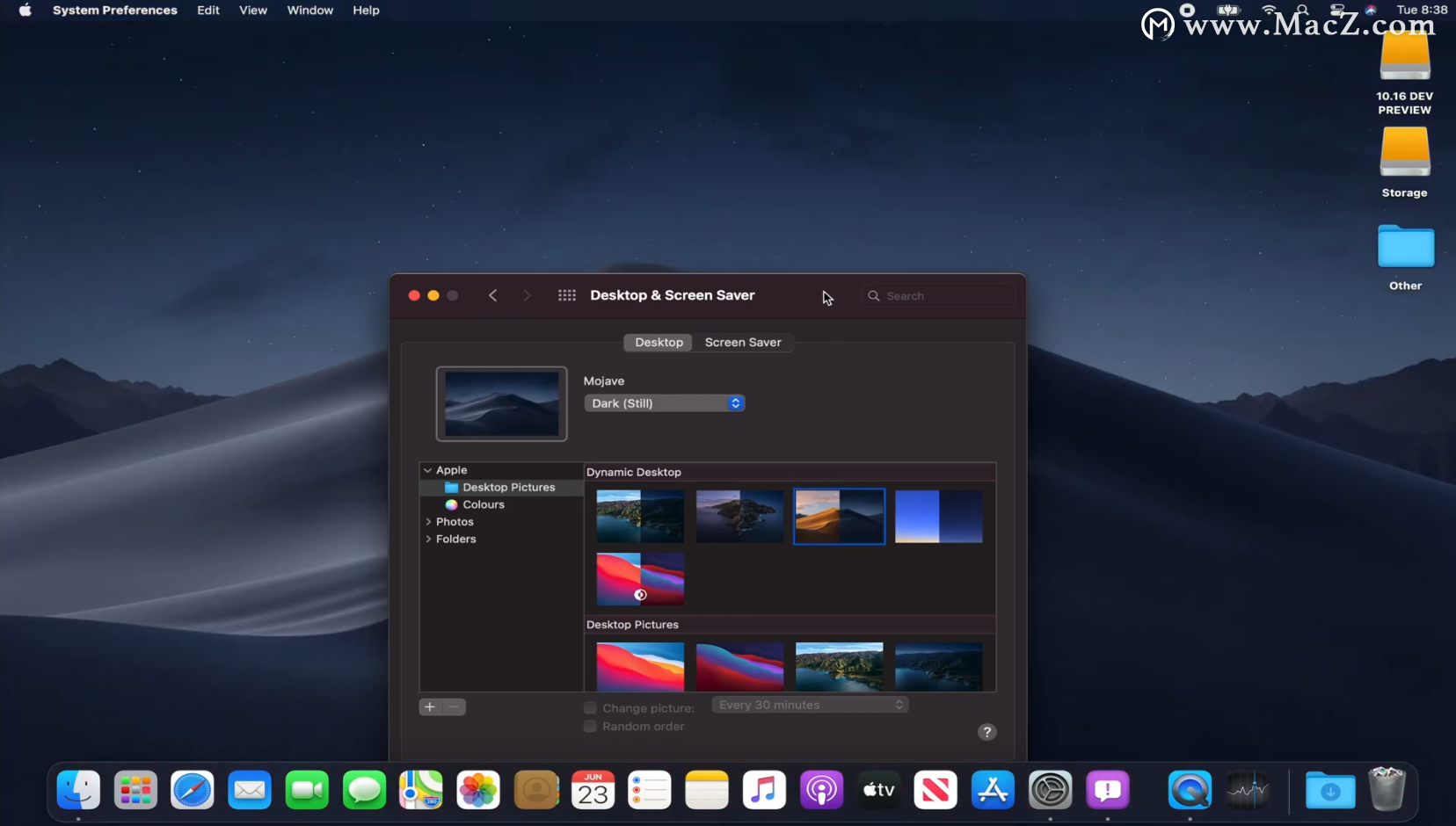The height and width of the screenshot is (826, 1456).
Task: Select the Desktop tab
Action: tap(659, 343)
